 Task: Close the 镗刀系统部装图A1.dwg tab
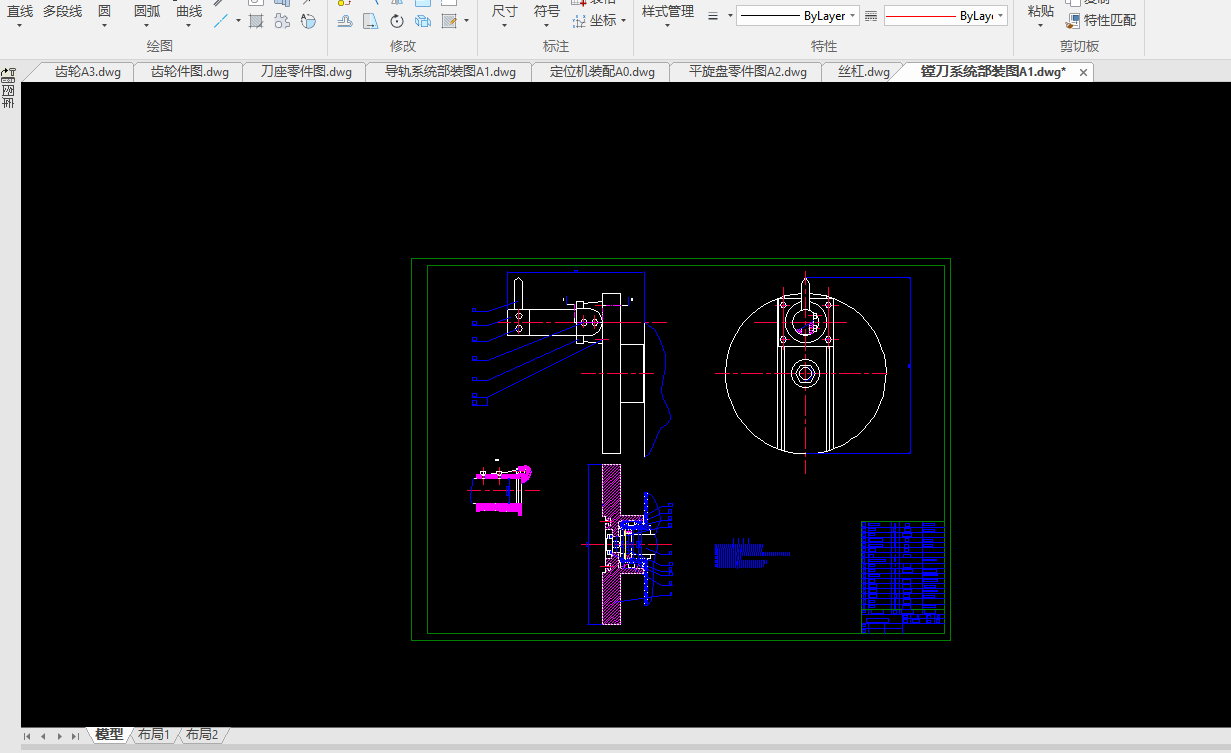click(1083, 72)
